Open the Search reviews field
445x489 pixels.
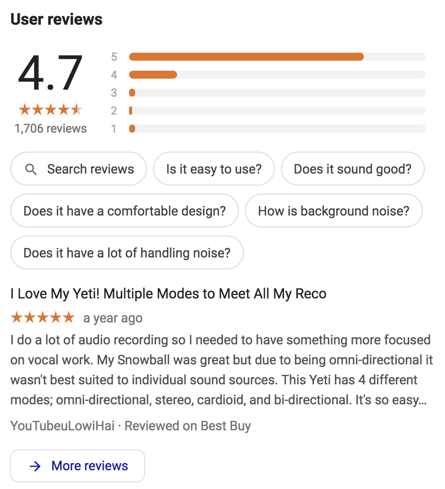click(78, 169)
